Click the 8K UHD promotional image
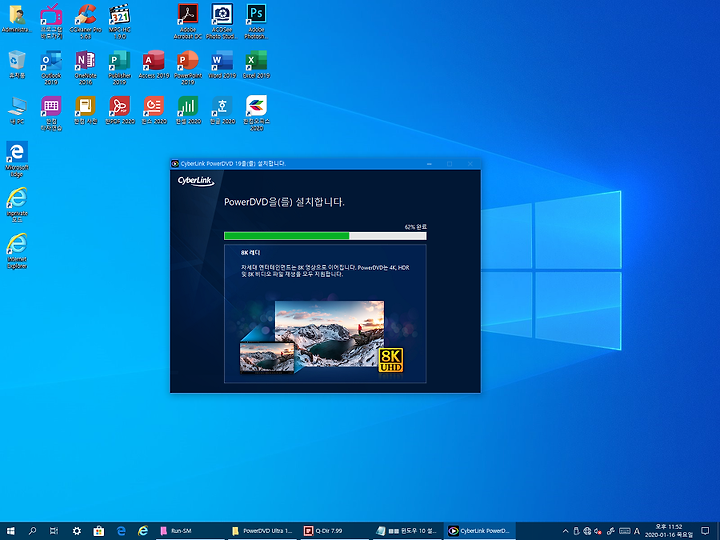Image resolution: width=720 pixels, height=540 pixels. 322,338
